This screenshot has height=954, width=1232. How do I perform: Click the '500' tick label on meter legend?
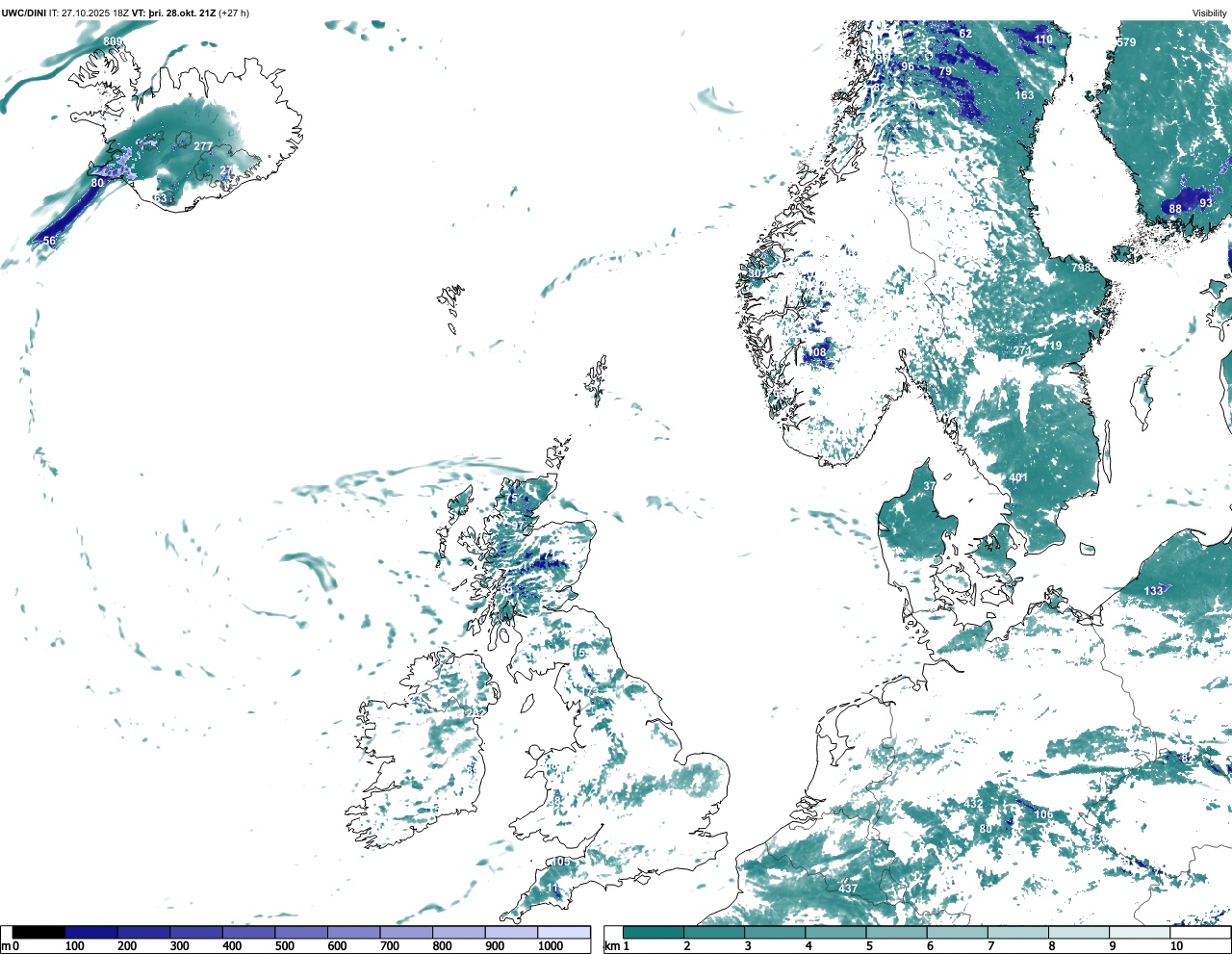(x=284, y=946)
